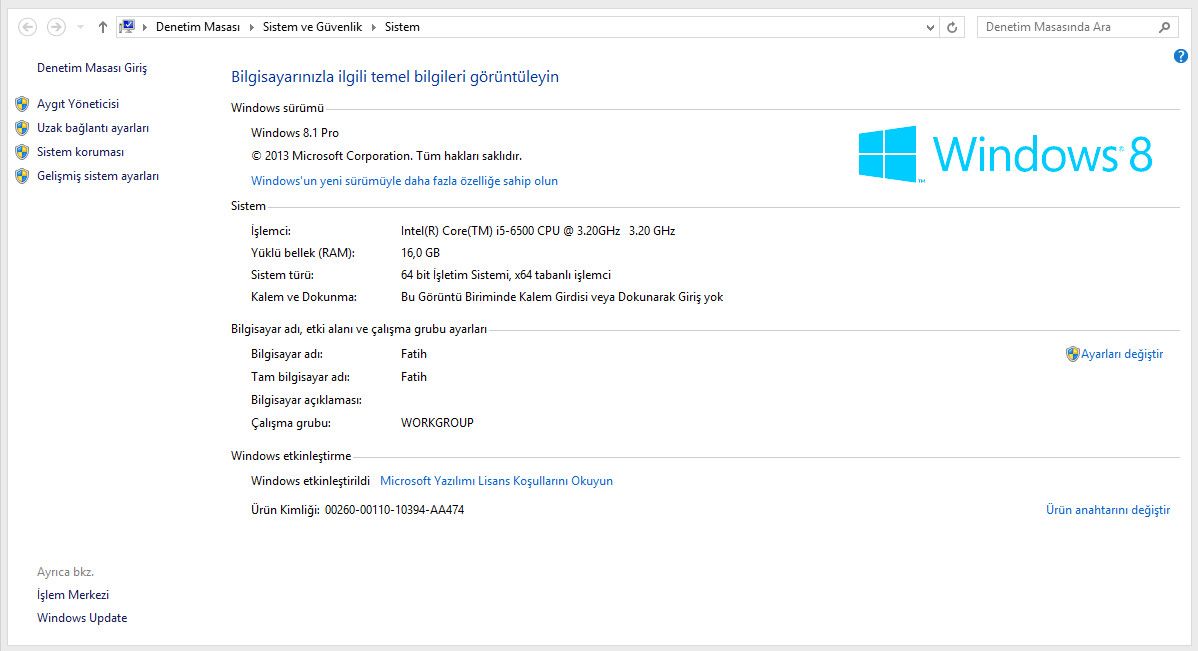Open the recent locations dropdown arrow
The width and height of the screenshot is (1198, 651).
tap(80, 28)
